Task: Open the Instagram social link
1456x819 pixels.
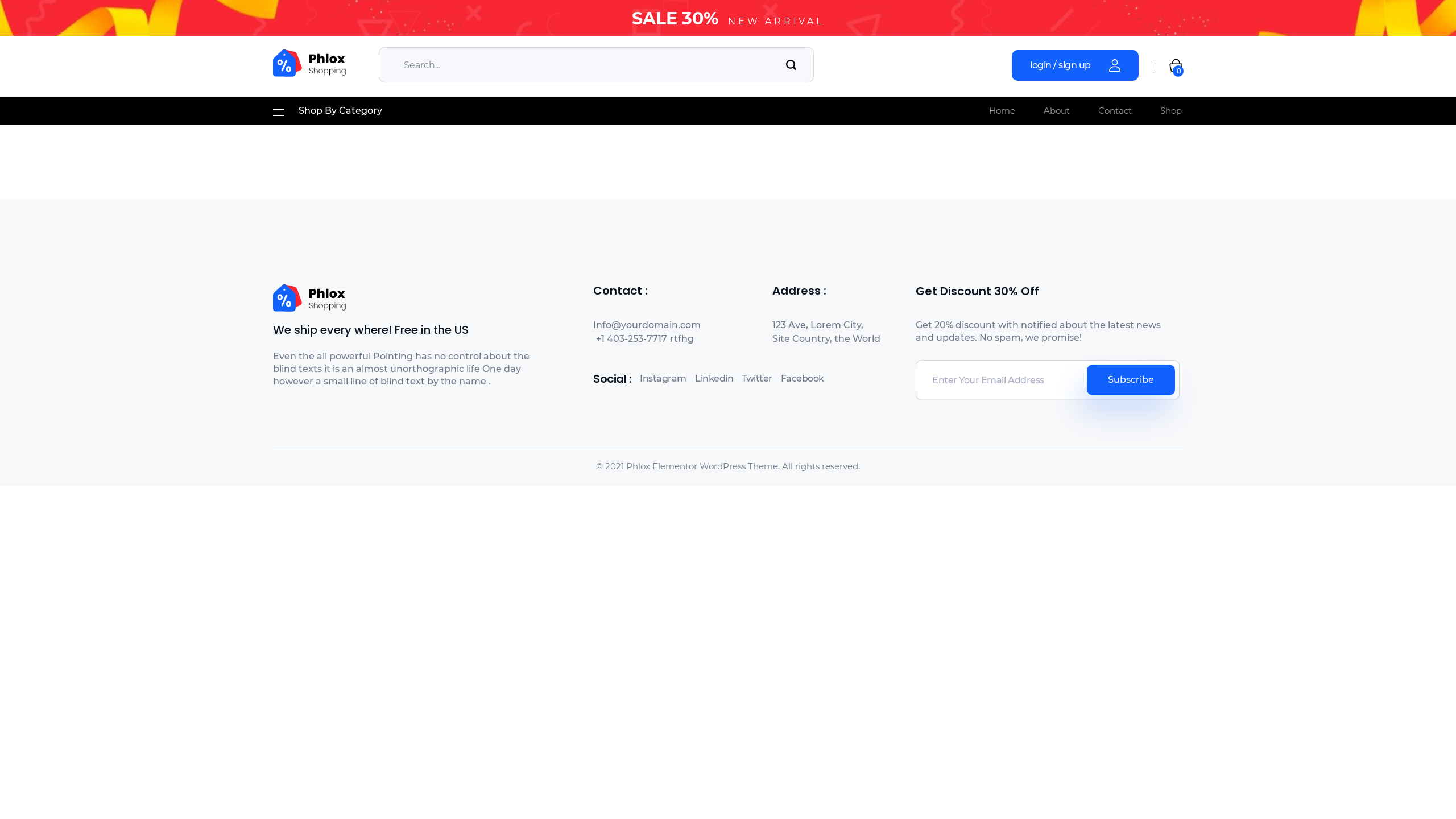Action: 663,379
